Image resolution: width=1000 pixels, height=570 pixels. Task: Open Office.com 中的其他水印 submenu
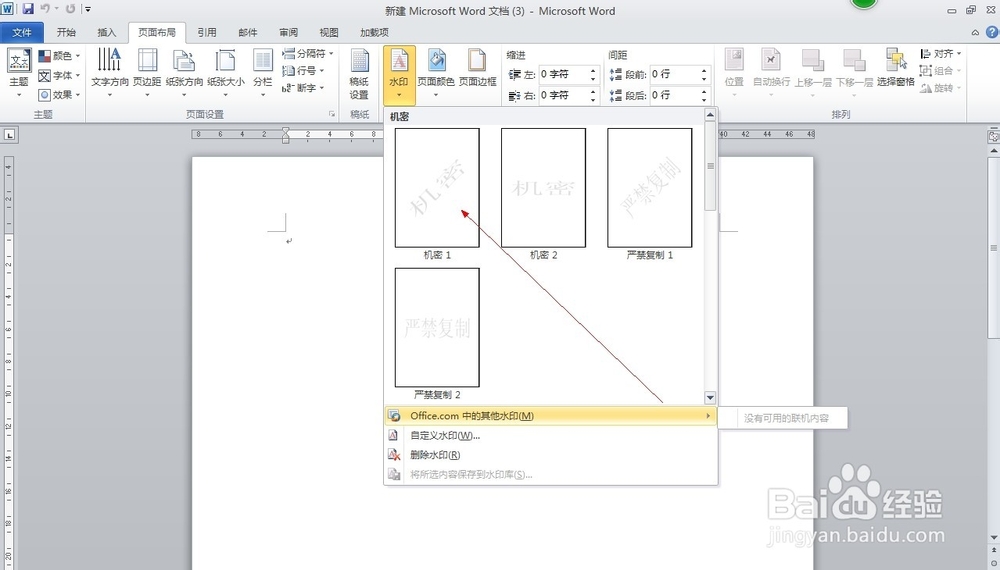[551, 416]
